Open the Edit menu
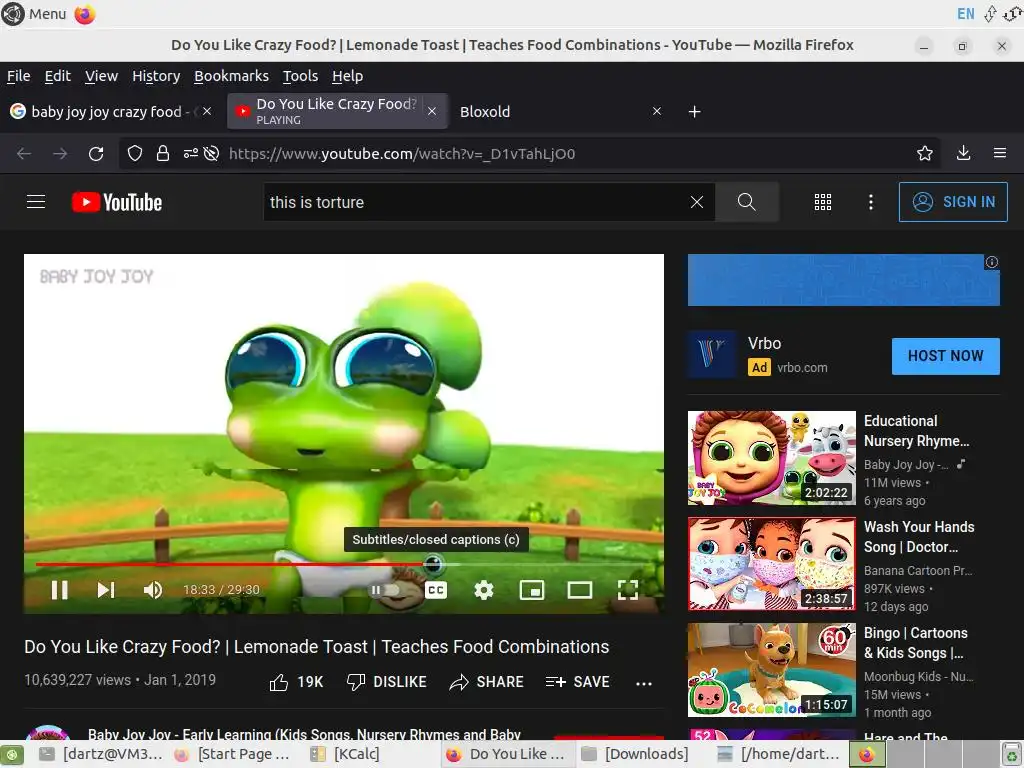The height and width of the screenshot is (768, 1024). [57, 76]
